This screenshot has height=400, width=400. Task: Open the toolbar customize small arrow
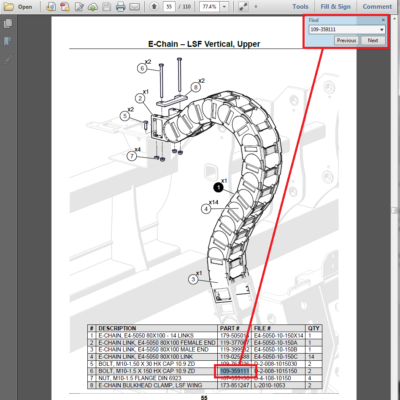coord(256,7)
